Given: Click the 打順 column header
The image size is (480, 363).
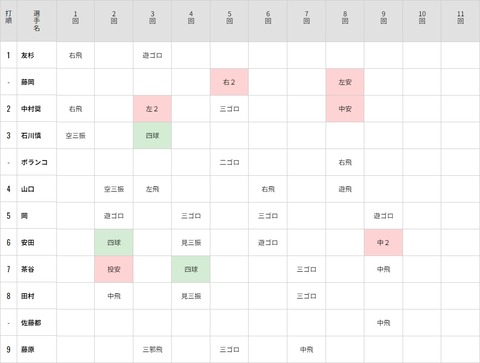Looking at the screenshot, I should point(8,17).
